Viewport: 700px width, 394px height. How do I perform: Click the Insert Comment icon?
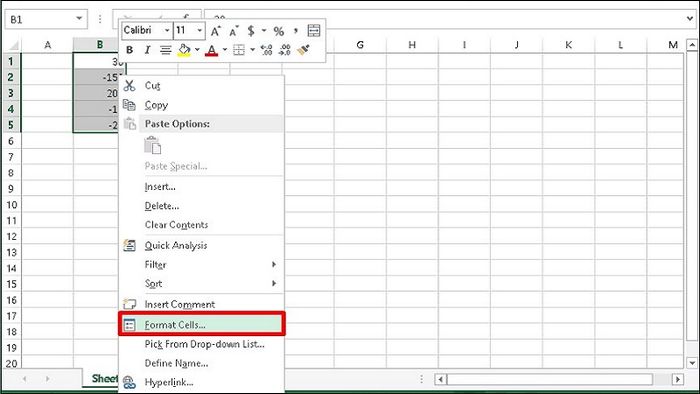tap(129, 304)
